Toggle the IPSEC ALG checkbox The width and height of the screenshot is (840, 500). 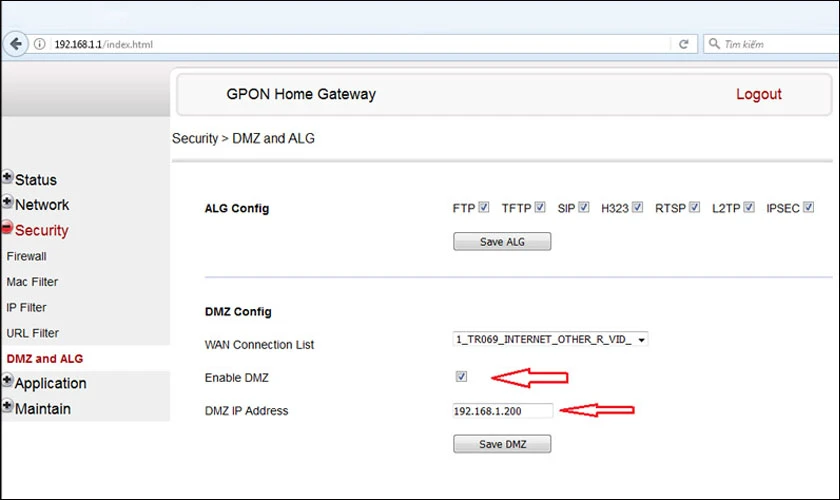[808, 207]
